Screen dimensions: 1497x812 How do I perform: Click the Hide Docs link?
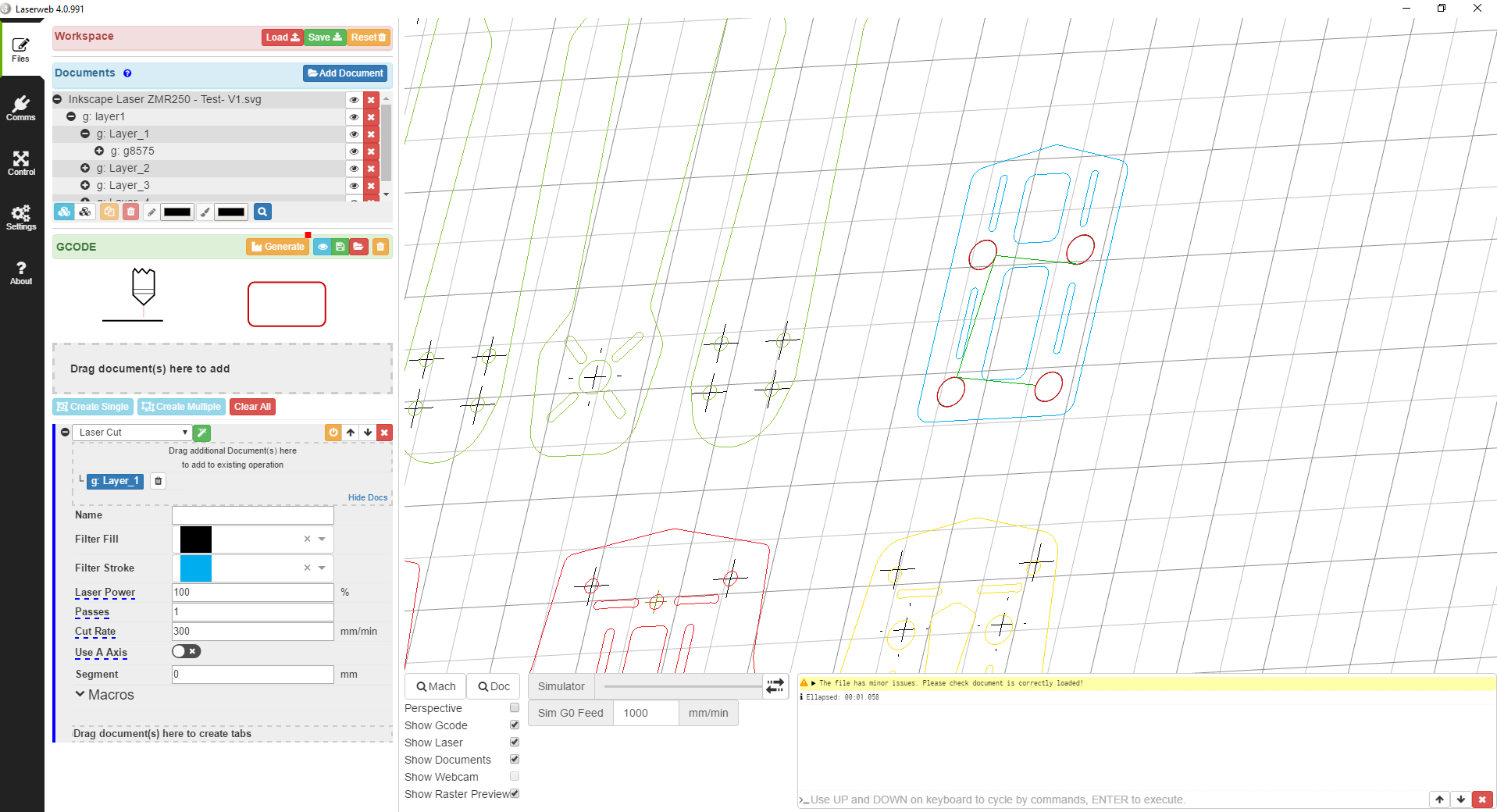368,497
